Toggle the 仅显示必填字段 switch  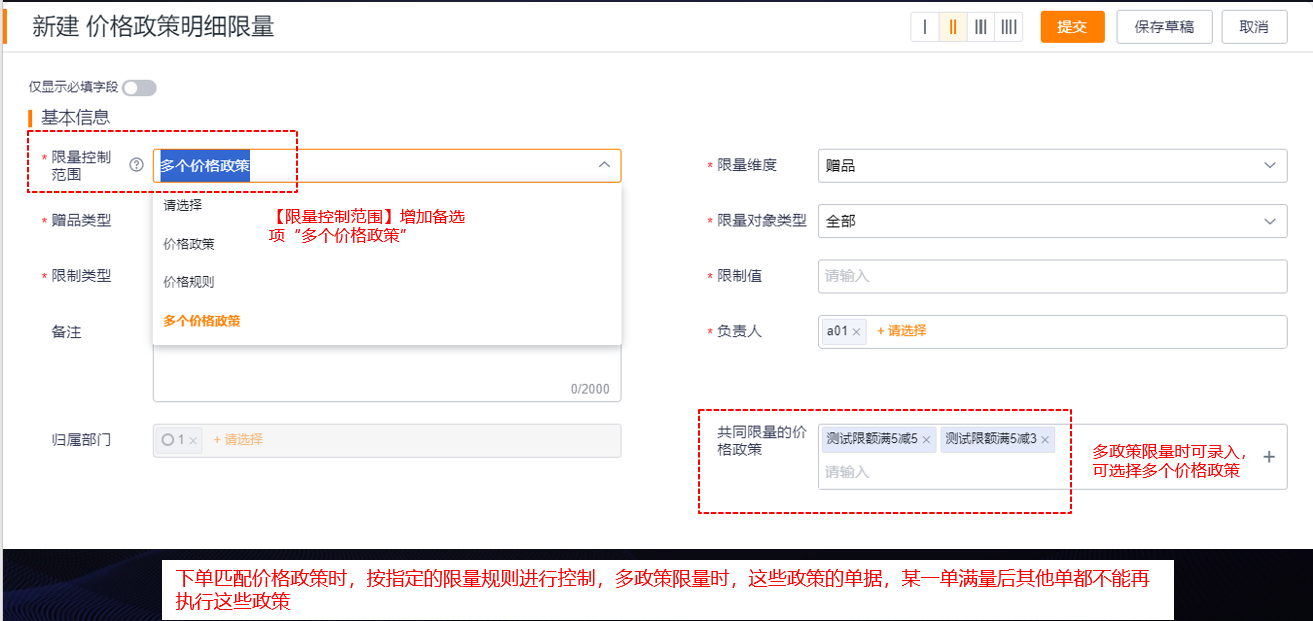click(x=139, y=87)
